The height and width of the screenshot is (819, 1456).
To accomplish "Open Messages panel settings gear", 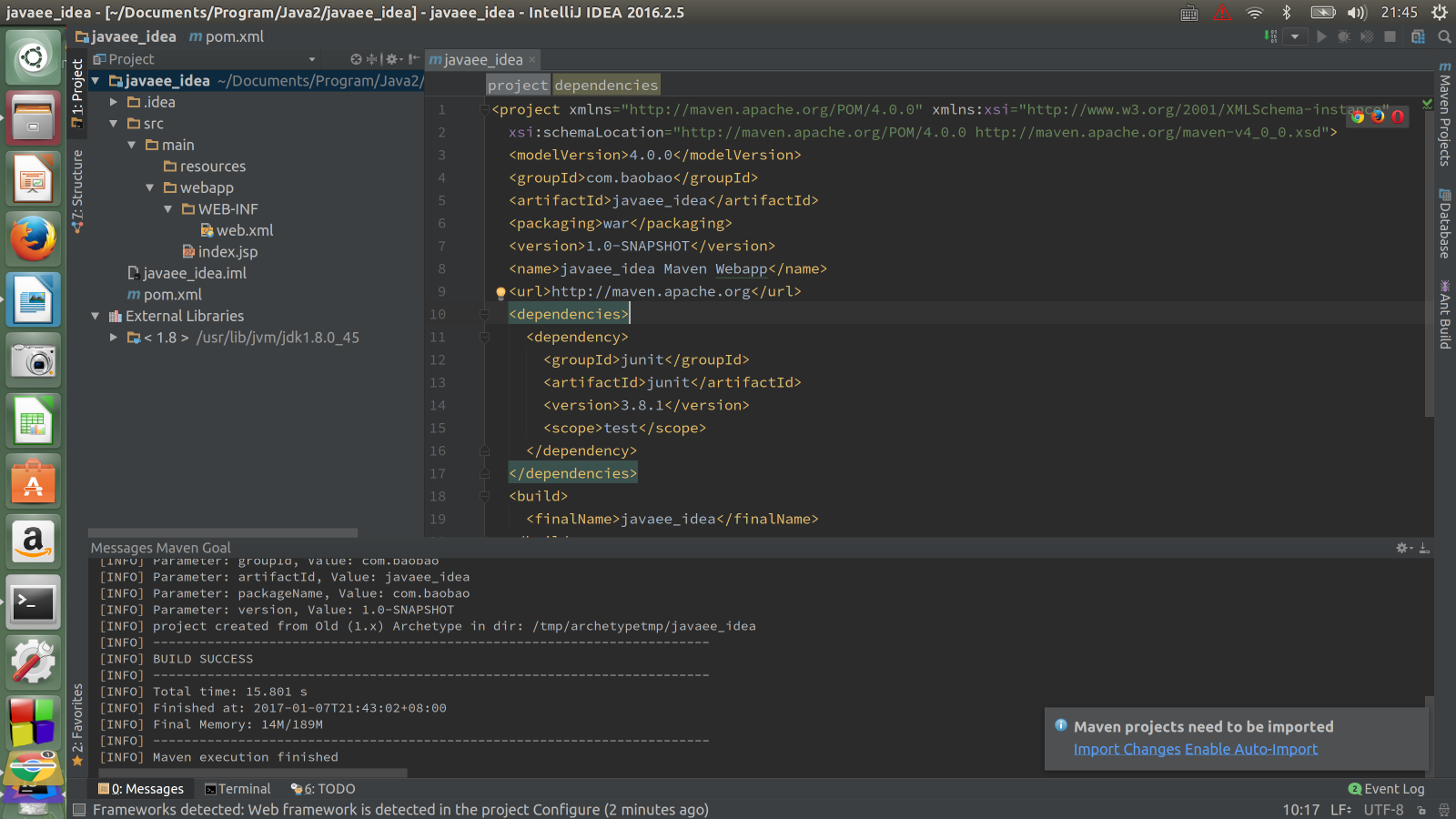I will (x=1404, y=548).
